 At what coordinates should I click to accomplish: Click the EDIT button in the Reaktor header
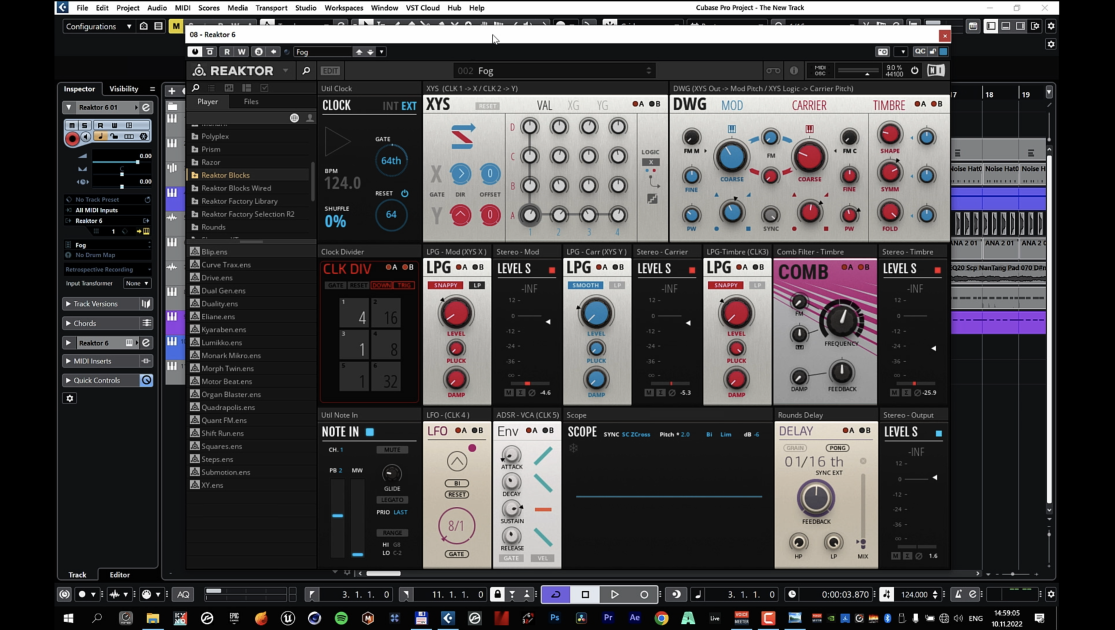pyautogui.click(x=331, y=70)
